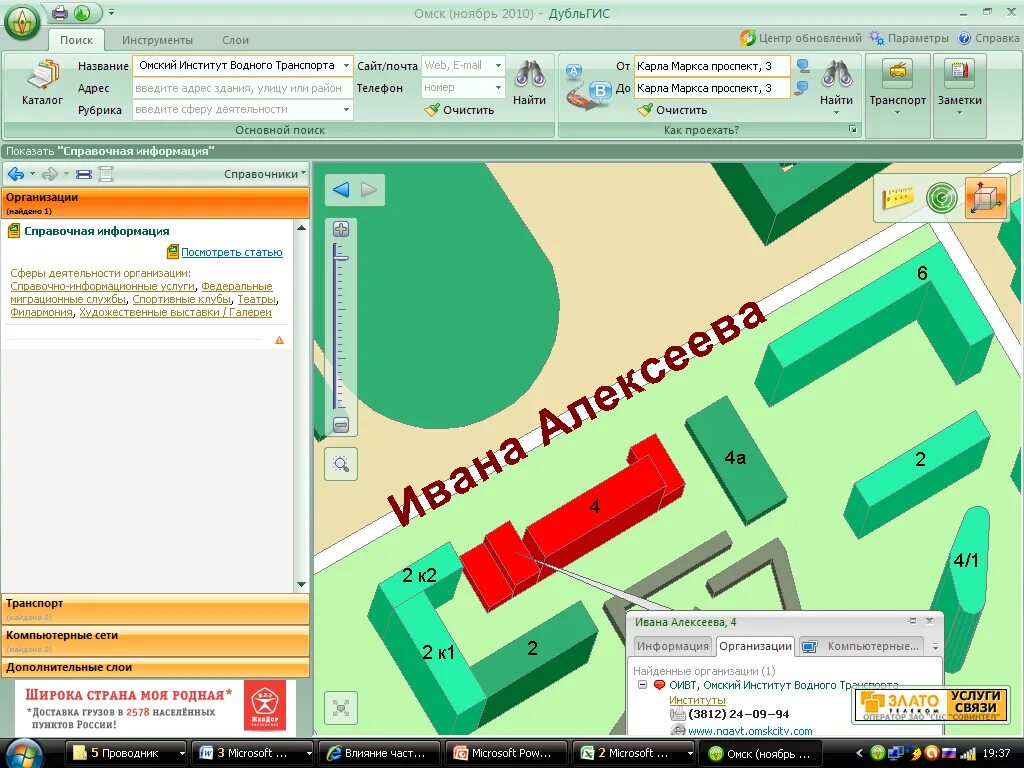Go back in the Справочники panel

(16, 174)
